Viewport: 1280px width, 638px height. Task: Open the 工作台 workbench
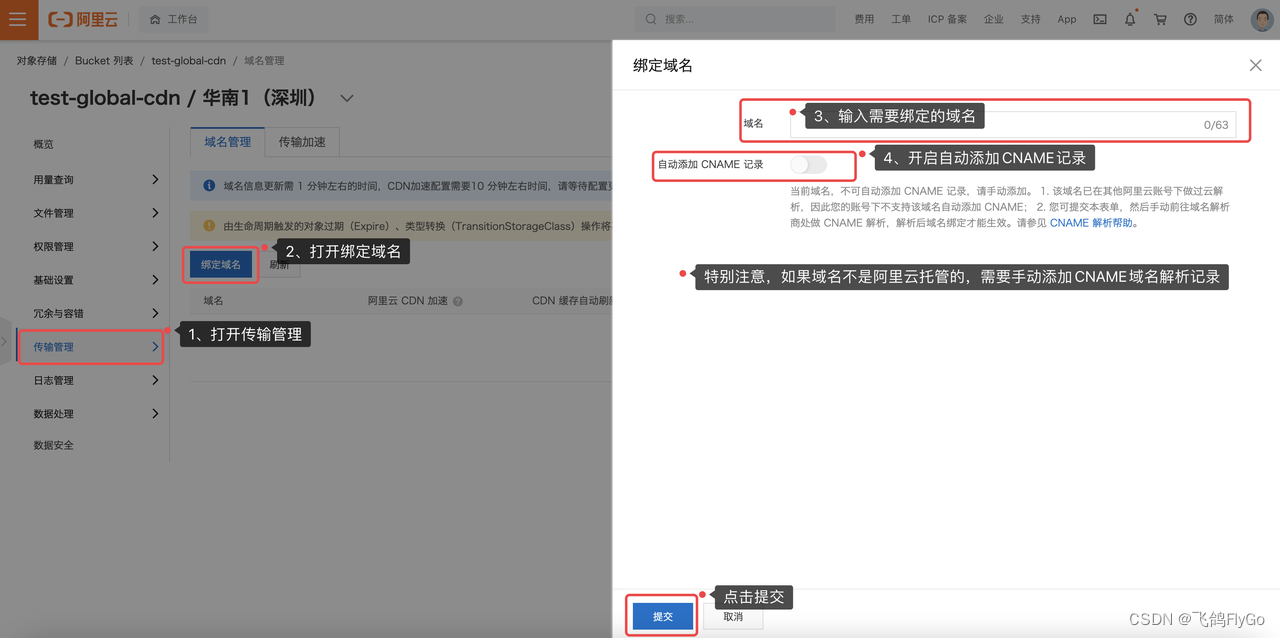[x=174, y=19]
